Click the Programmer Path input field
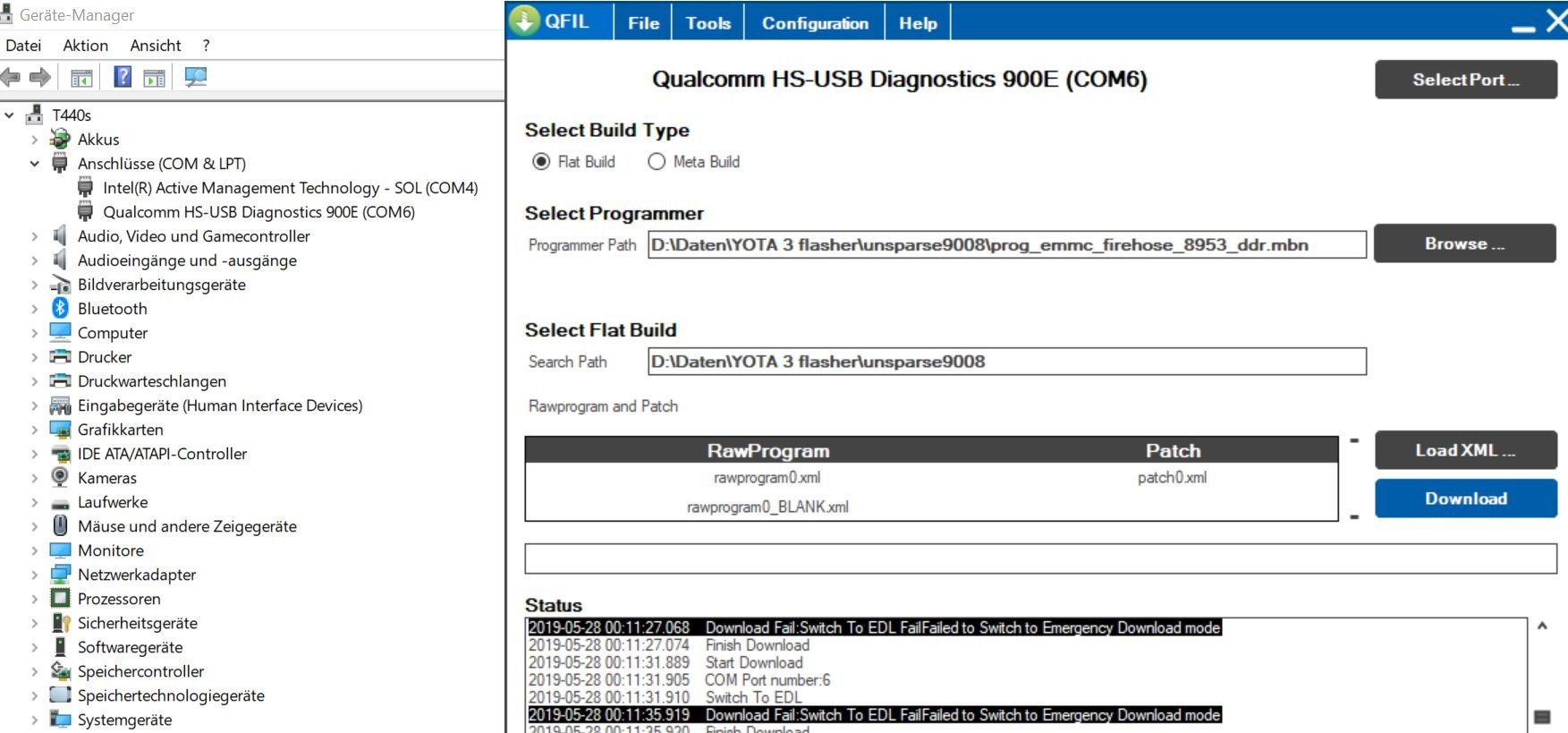1568x733 pixels. point(1007,244)
